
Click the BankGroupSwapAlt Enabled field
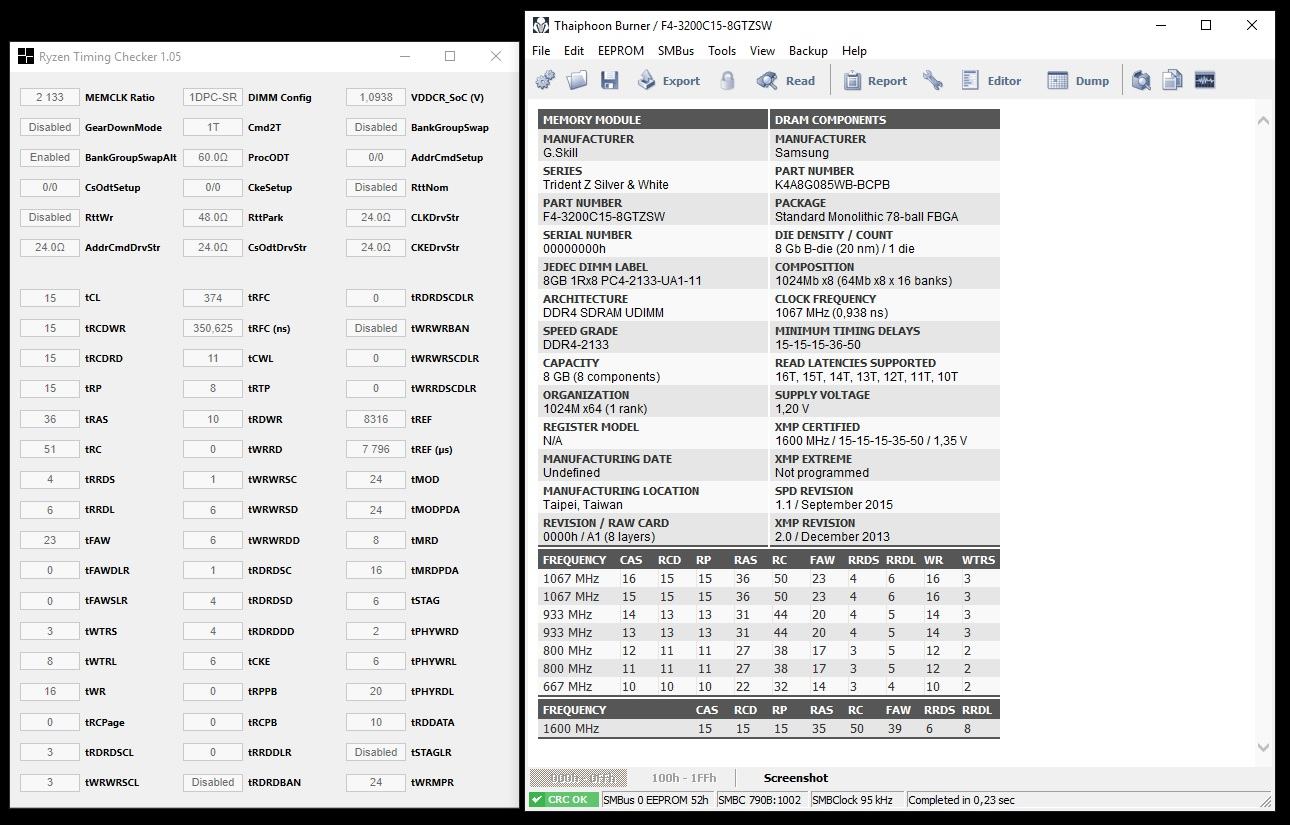click(50, 157)
